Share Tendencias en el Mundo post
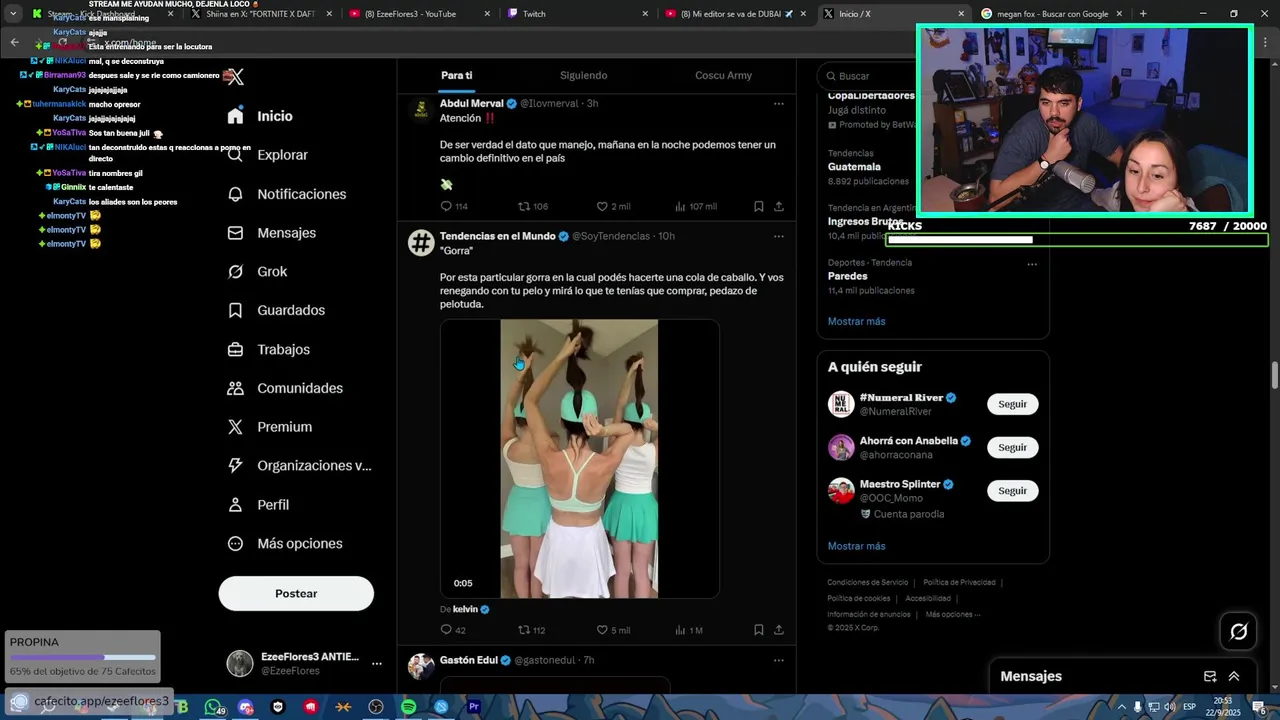Viewport: 1280px width, 720px height. coord(779,630)
